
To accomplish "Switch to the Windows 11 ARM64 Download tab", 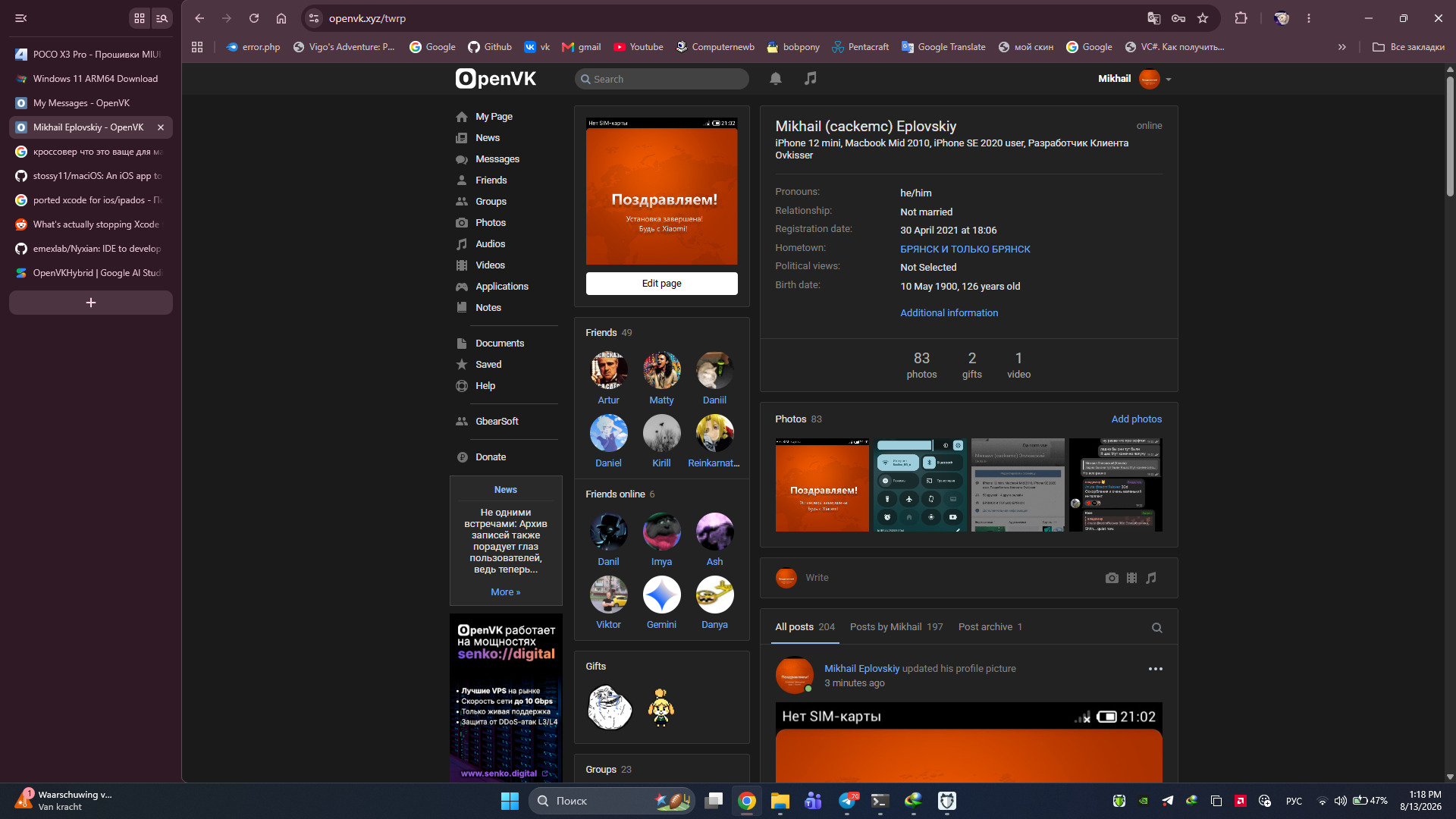I will [x=91, y=79].
